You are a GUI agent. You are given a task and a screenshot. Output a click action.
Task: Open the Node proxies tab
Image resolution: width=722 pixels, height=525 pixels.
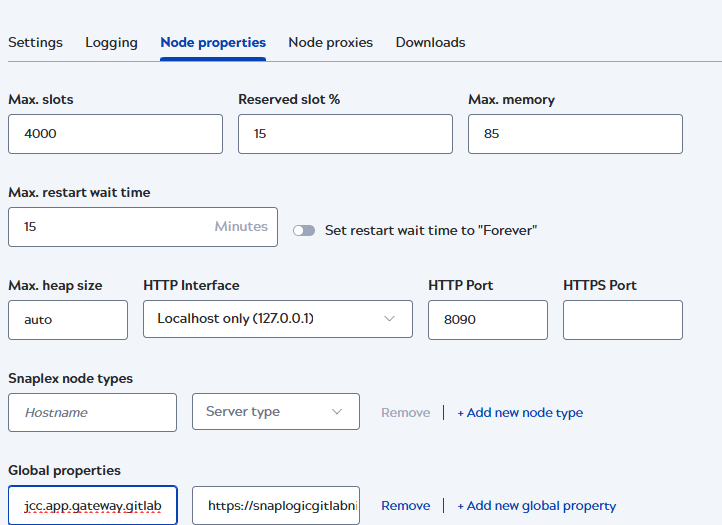coord(331,42)
